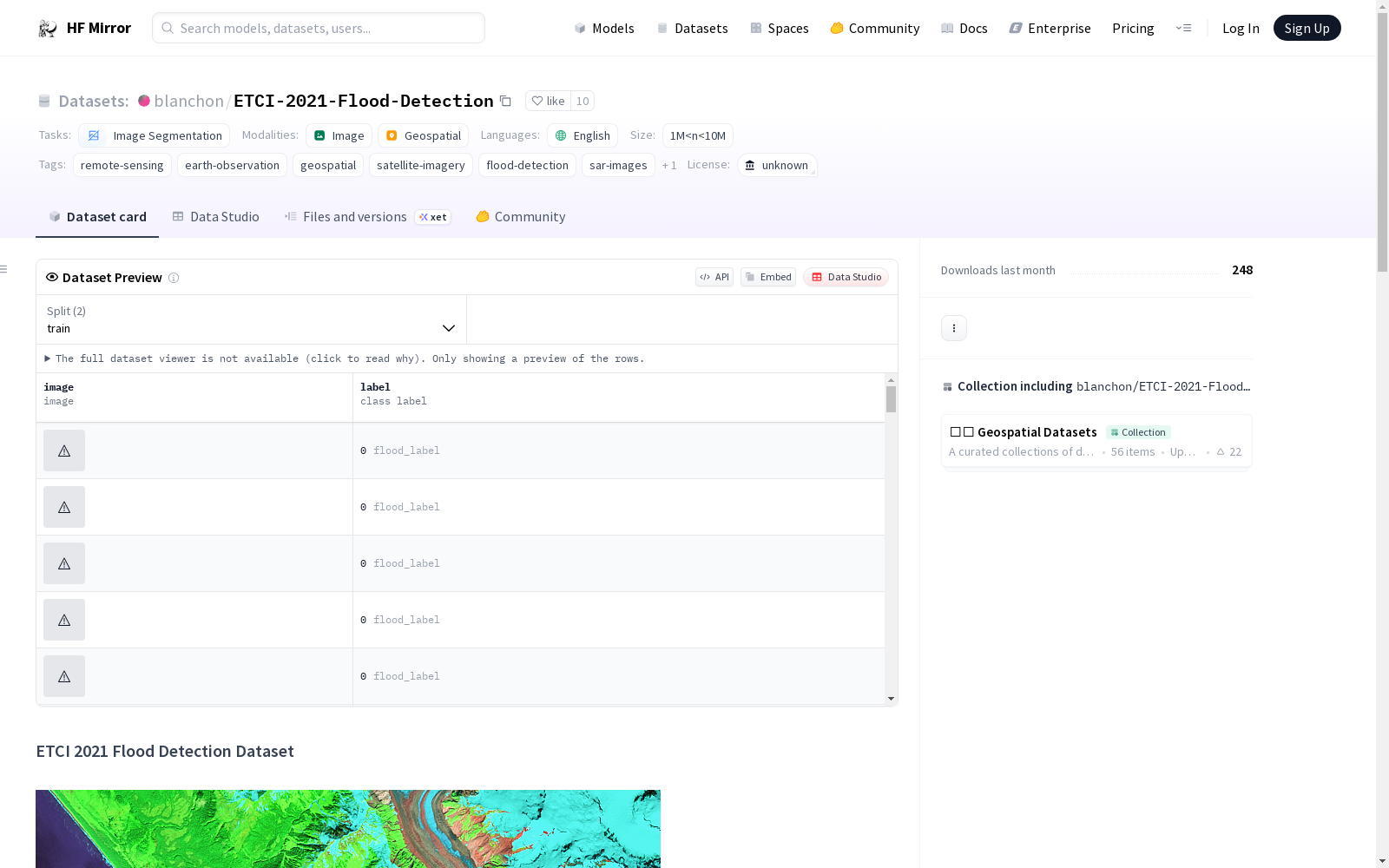Open the red Data Studio button
Image resolution: width=1389 pixels, height=868 pixels.
[x=846, y=277]
